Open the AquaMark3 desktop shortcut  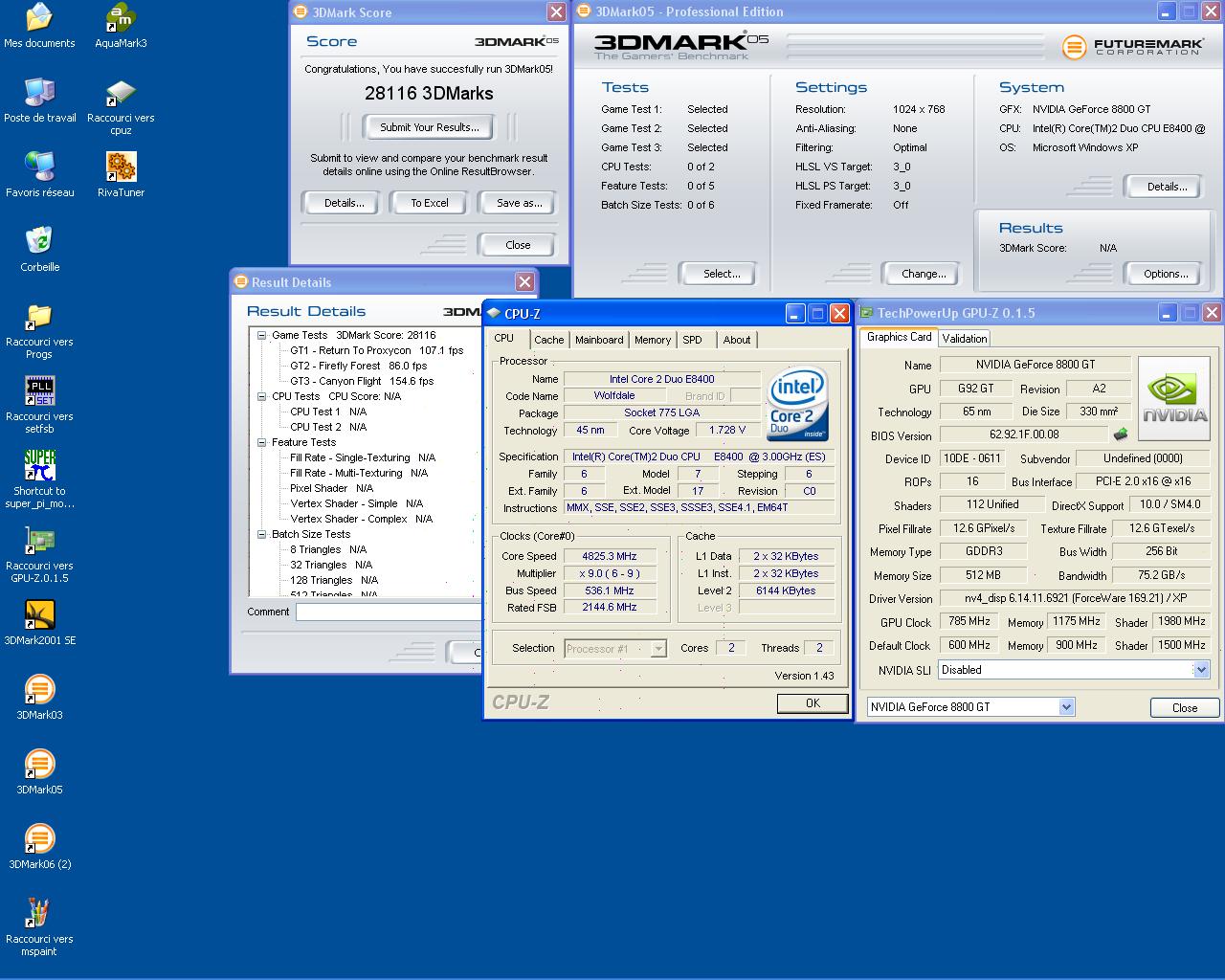tap(121, 26)
